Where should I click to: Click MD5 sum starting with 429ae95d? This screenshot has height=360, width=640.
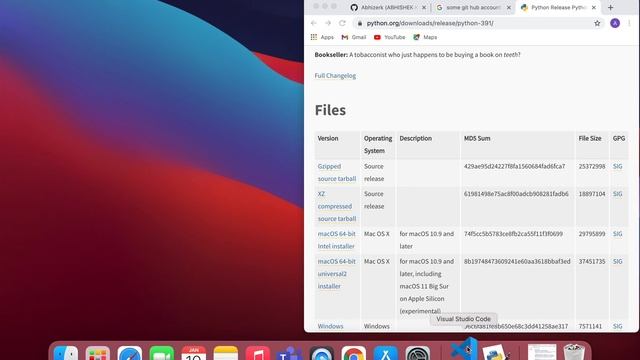(x=514, y=166)
